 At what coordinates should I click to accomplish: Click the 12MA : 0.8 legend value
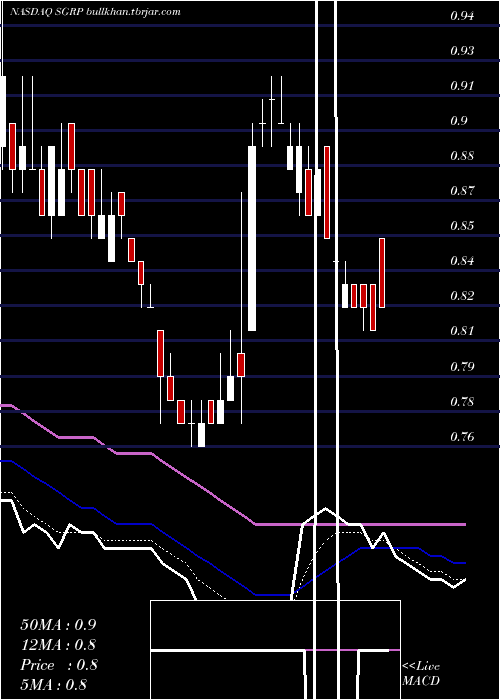[x=58, y=645]
